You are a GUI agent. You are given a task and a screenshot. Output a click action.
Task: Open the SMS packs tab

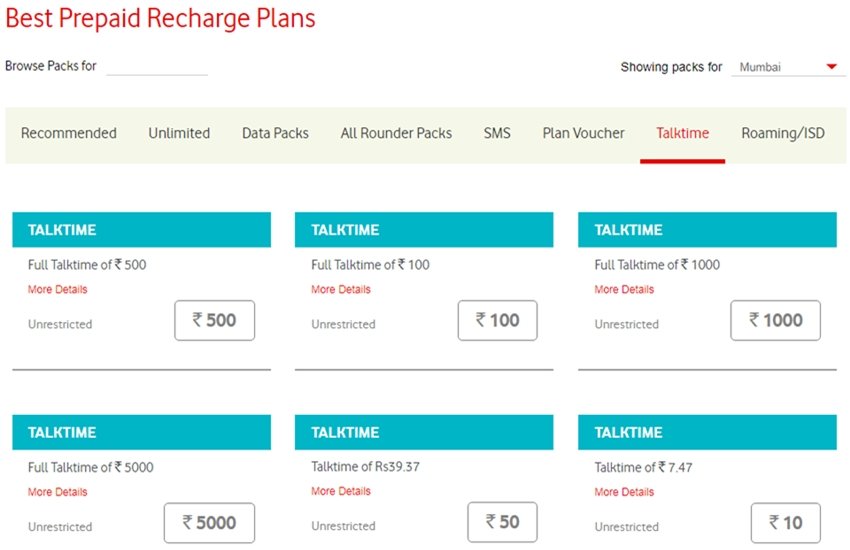pos(497,133)
